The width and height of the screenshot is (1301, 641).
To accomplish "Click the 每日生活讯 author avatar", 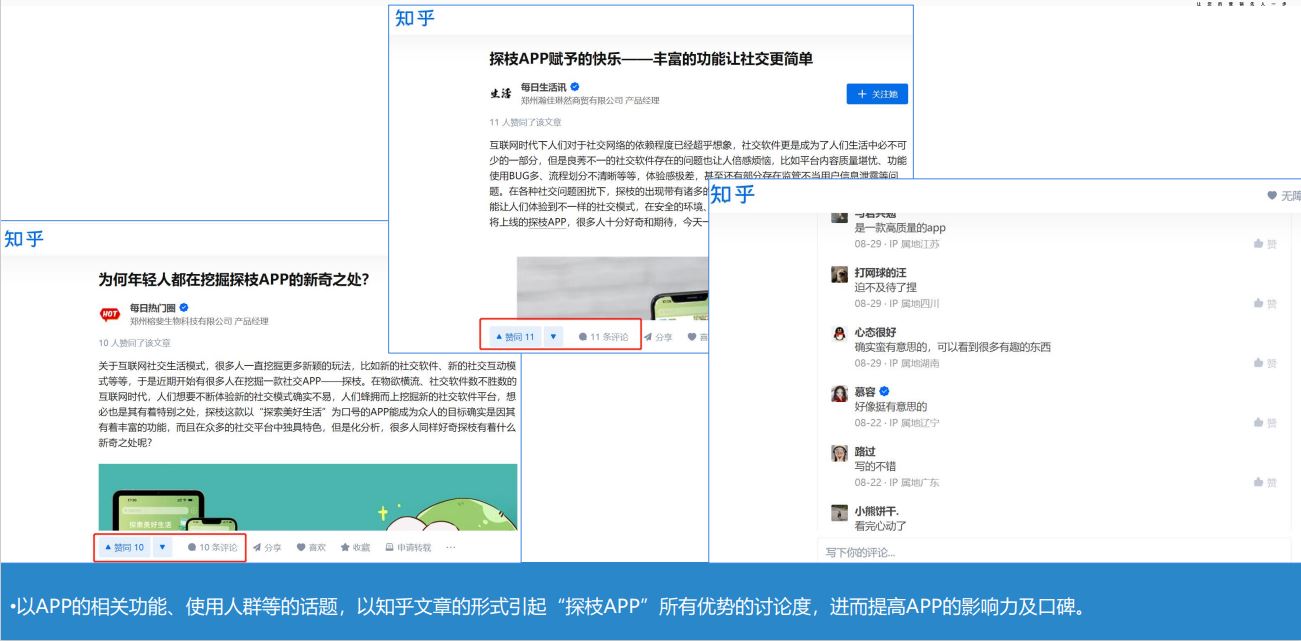I will click(501, 94).
